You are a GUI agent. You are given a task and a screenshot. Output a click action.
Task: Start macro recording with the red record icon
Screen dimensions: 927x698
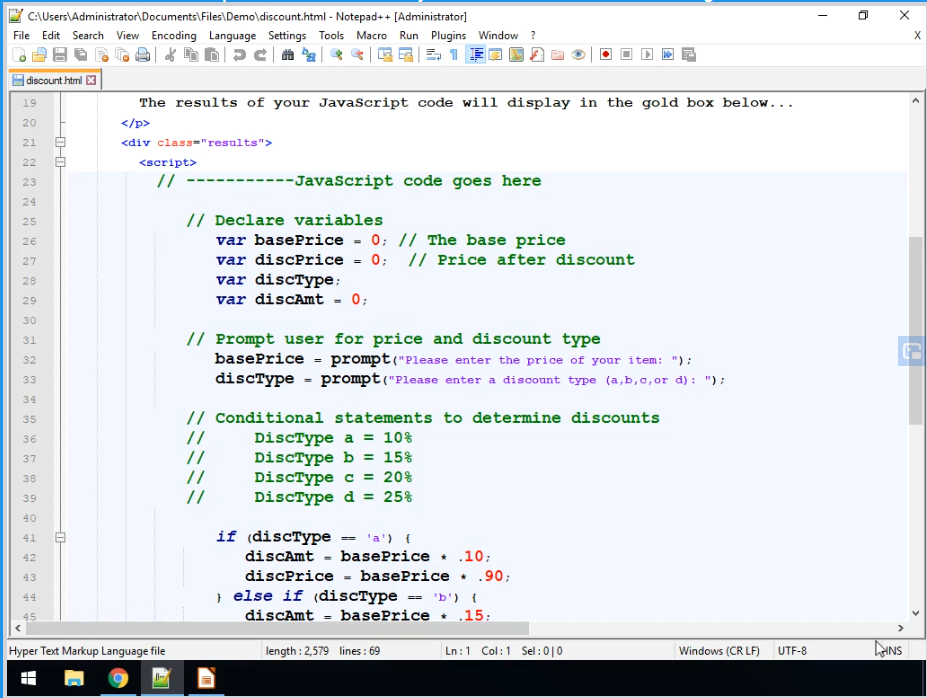pyautogui.click(x=606, y=55)
